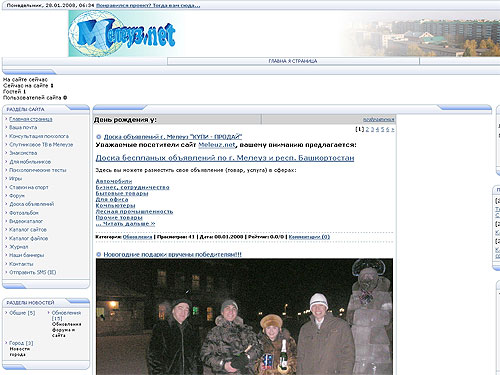Open the 'Обновления' category link in article footer
The width and height of the screenshot is (500, 375).
(x=138, y=237)
